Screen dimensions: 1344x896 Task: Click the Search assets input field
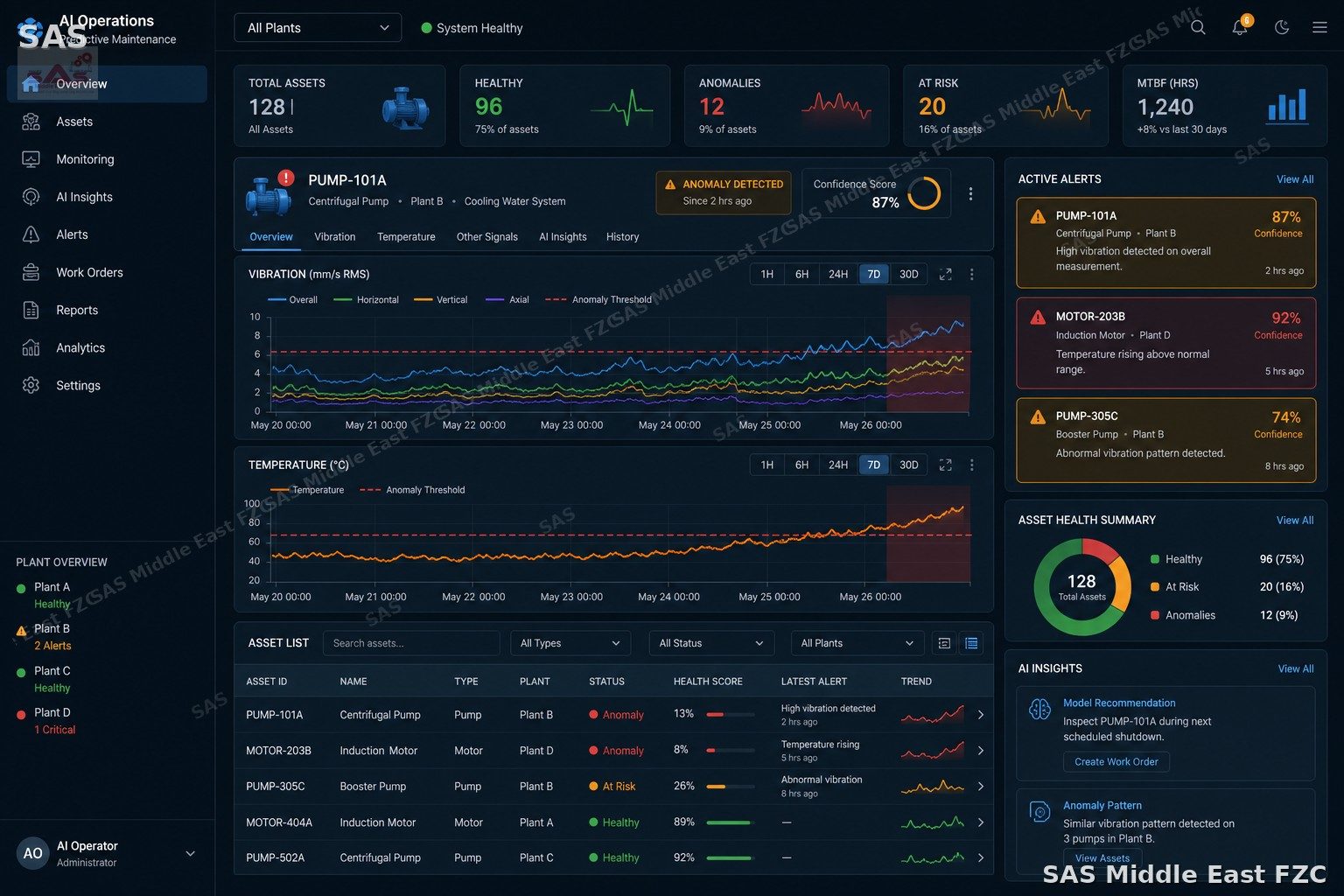(x=411, y=643)
